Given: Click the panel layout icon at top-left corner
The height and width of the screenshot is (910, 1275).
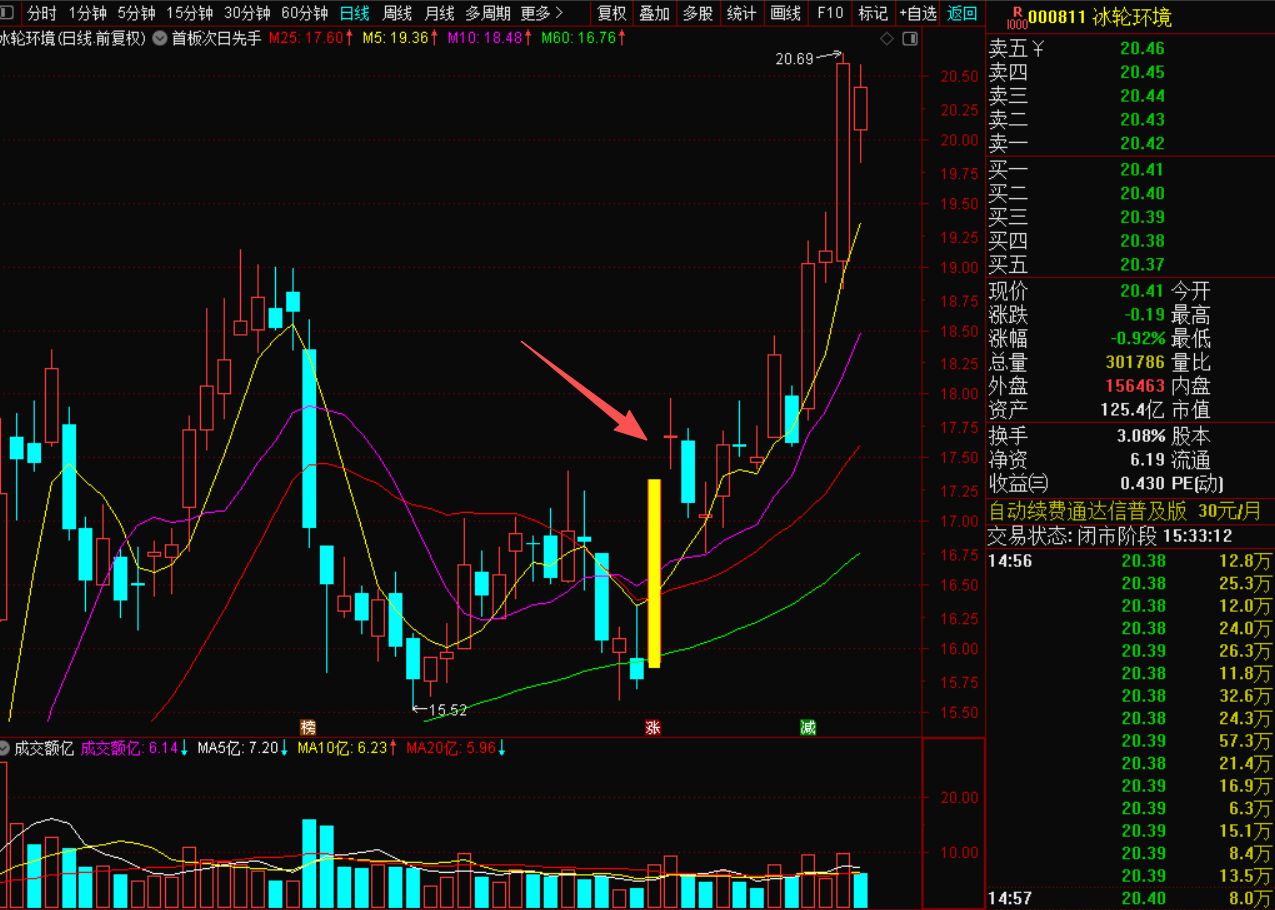Looking at the screenshot, I should (8, 13).
